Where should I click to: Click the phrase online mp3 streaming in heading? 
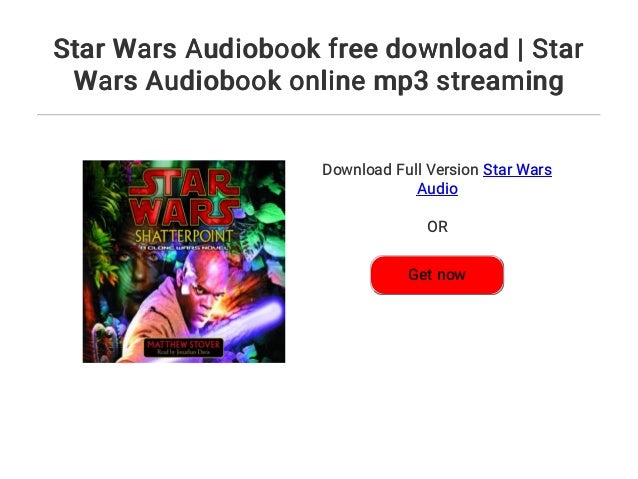coord(426,81)
